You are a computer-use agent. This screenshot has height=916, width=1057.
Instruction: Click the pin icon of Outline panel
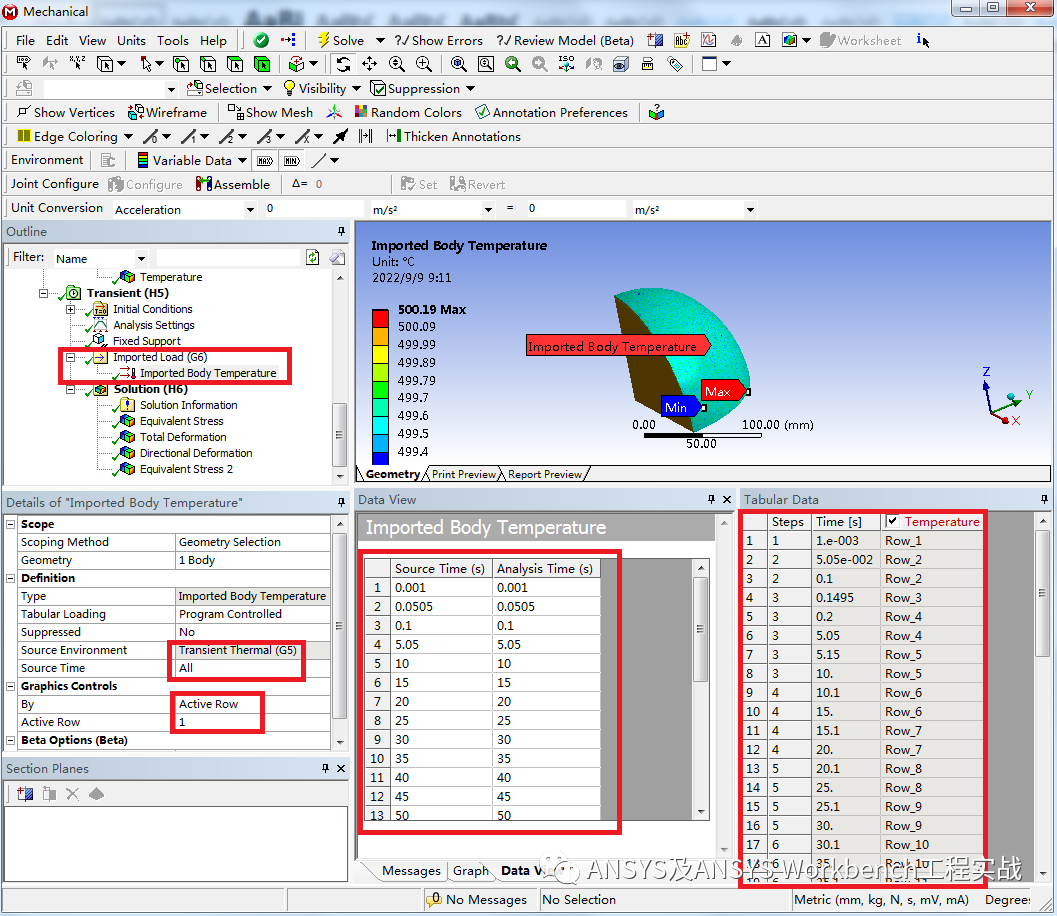(341, 231)
